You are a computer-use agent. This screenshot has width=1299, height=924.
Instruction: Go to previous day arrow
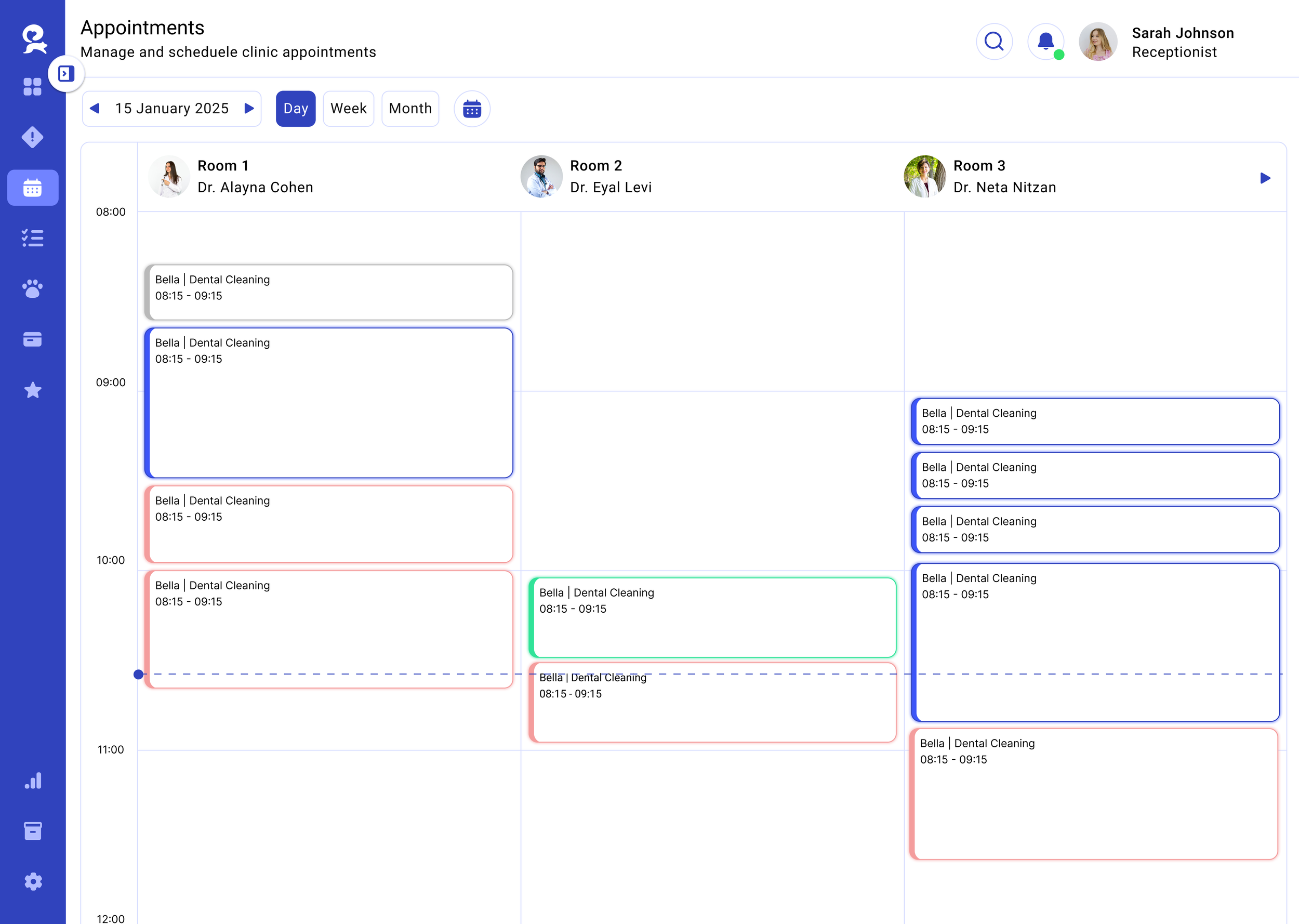click(95, 108)
